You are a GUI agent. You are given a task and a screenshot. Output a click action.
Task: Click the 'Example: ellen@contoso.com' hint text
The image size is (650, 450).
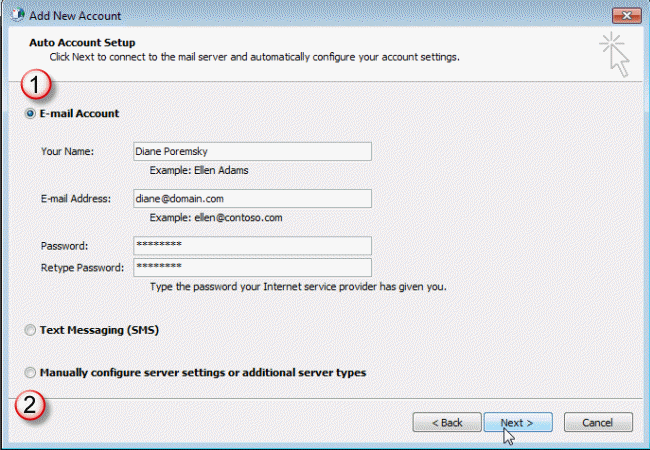(x=216, y=218)
